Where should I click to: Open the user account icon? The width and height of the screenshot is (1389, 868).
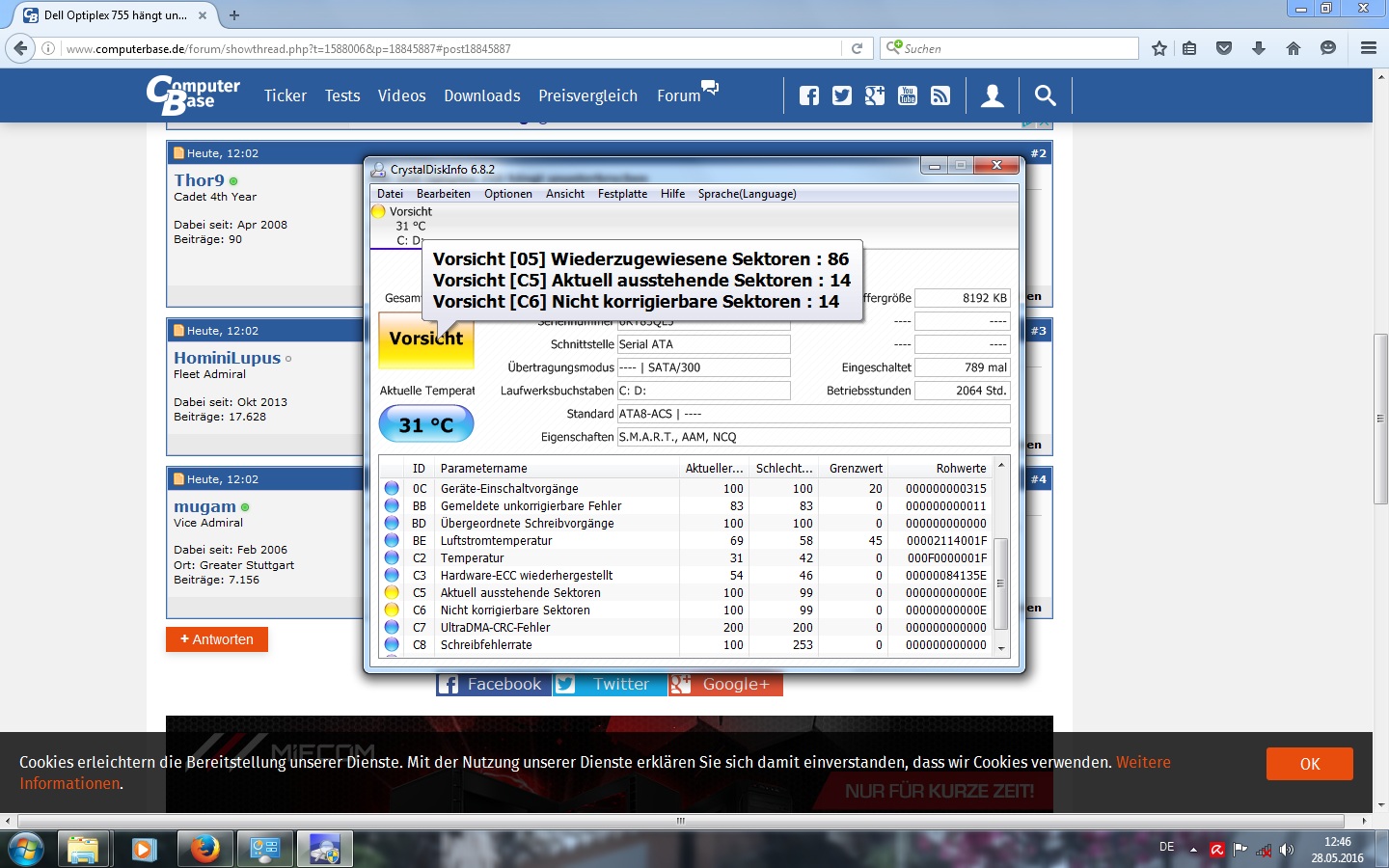click(x=993, y=95)
